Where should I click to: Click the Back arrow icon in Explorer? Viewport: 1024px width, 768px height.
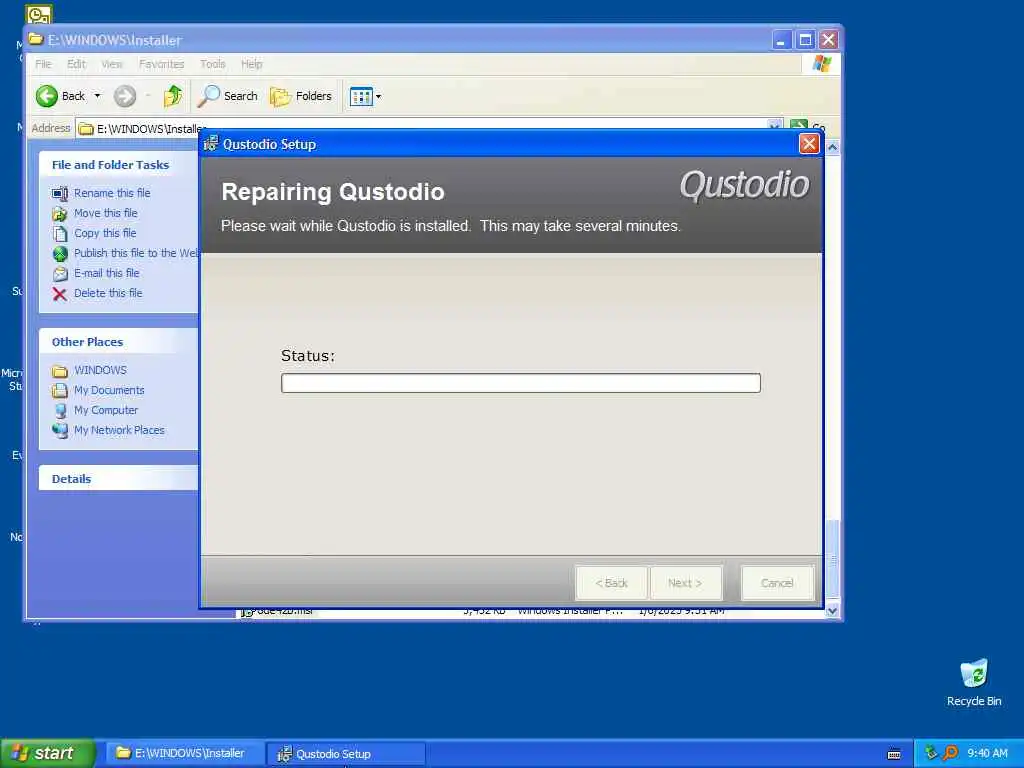tap(46, 96)
